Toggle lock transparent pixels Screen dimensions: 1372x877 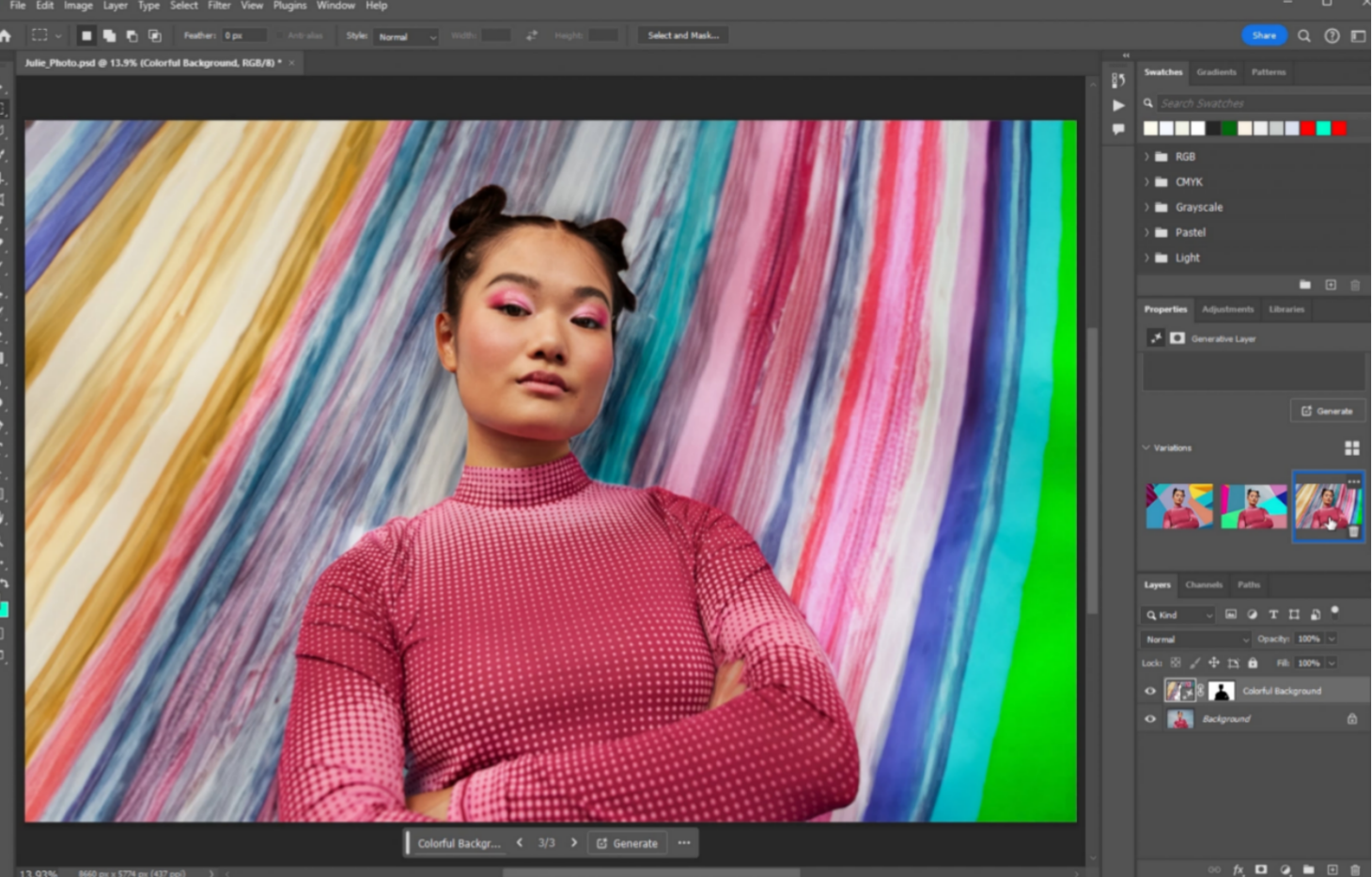[x=1176, y=663]
